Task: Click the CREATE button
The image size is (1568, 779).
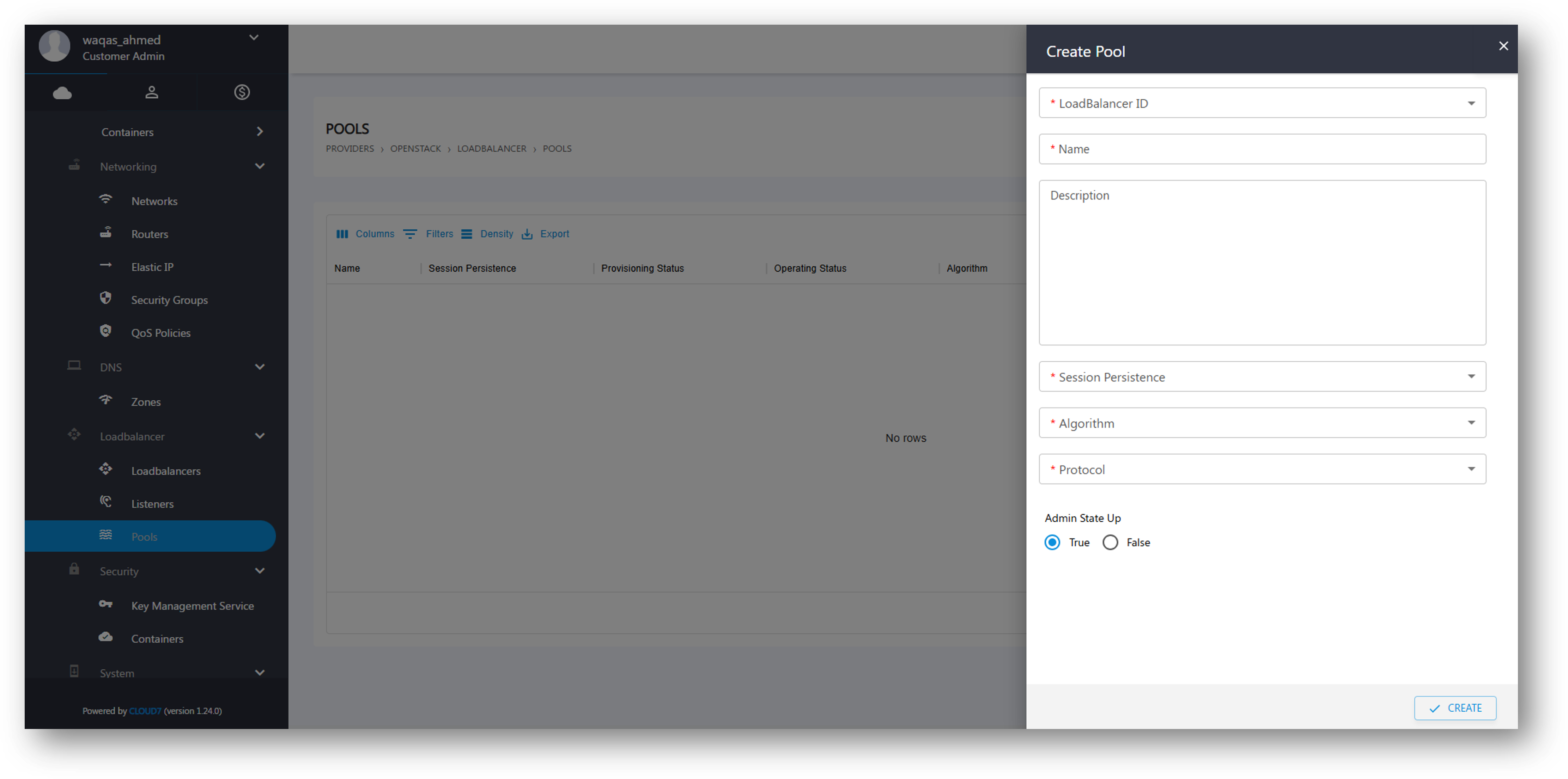Action: pyautogui.click(x=1455, y=708)
